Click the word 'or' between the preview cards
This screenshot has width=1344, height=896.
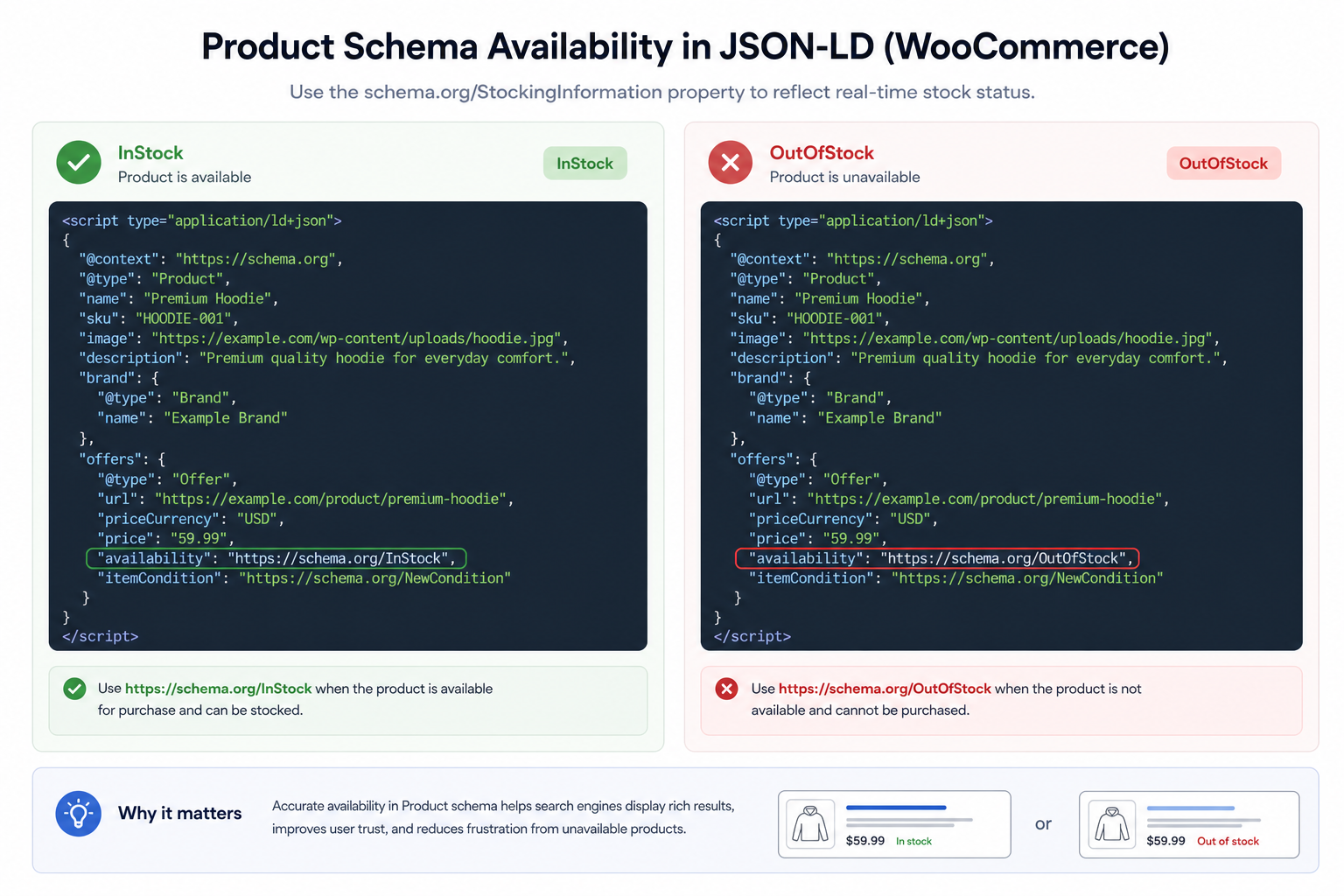coord(1043,824)
